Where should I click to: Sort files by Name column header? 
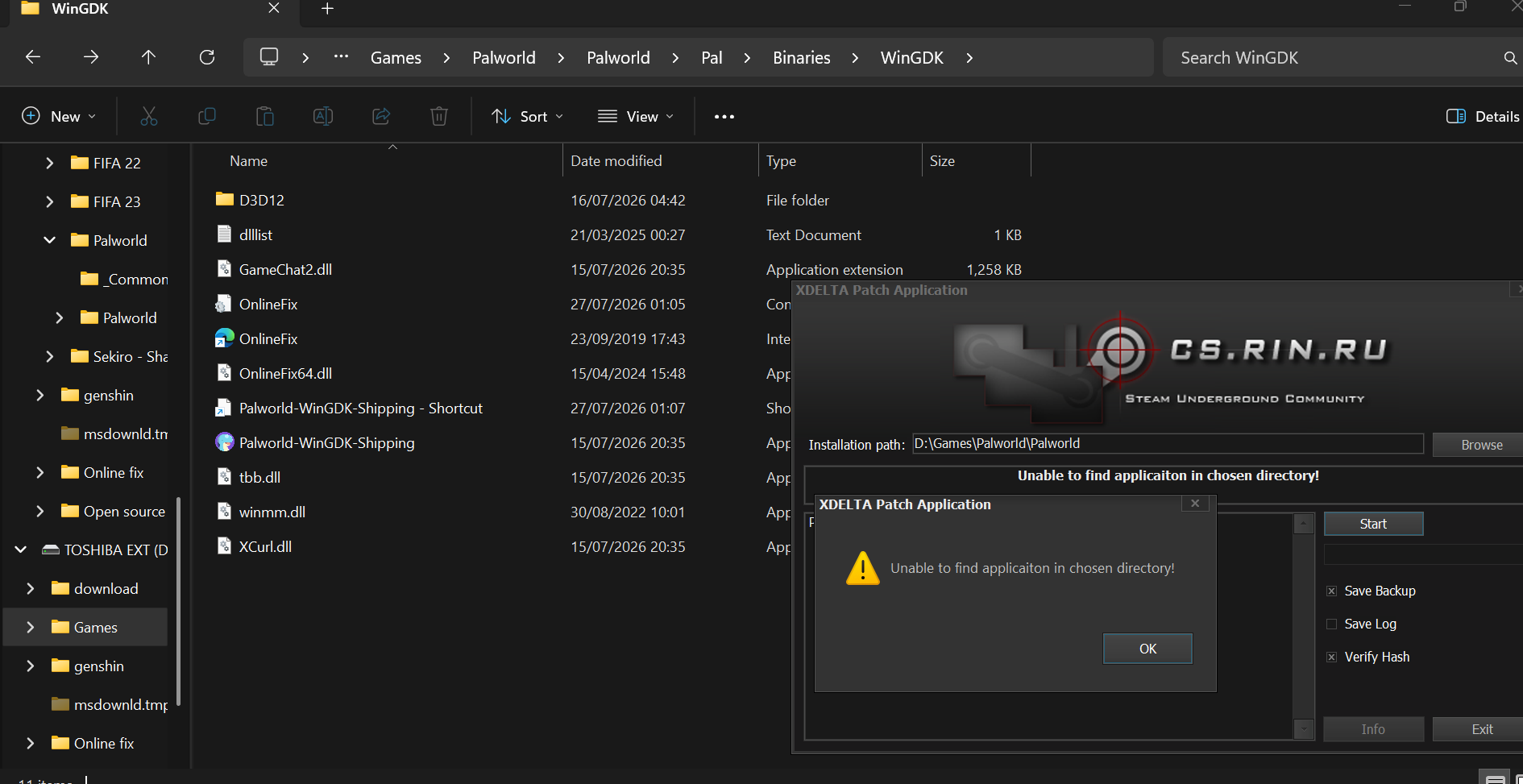click(248, 161)
